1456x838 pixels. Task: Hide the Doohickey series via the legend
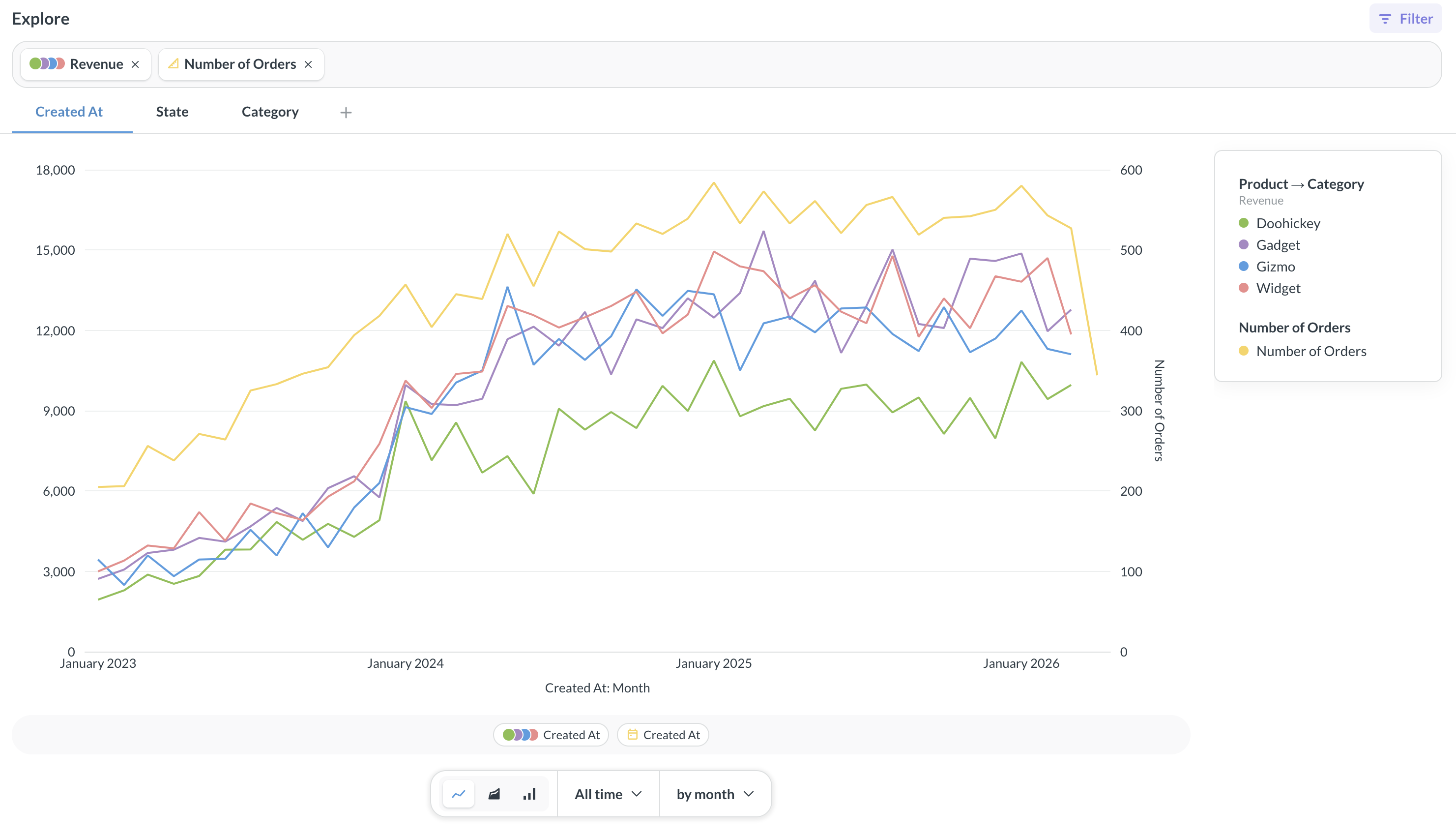(1288, 223)
